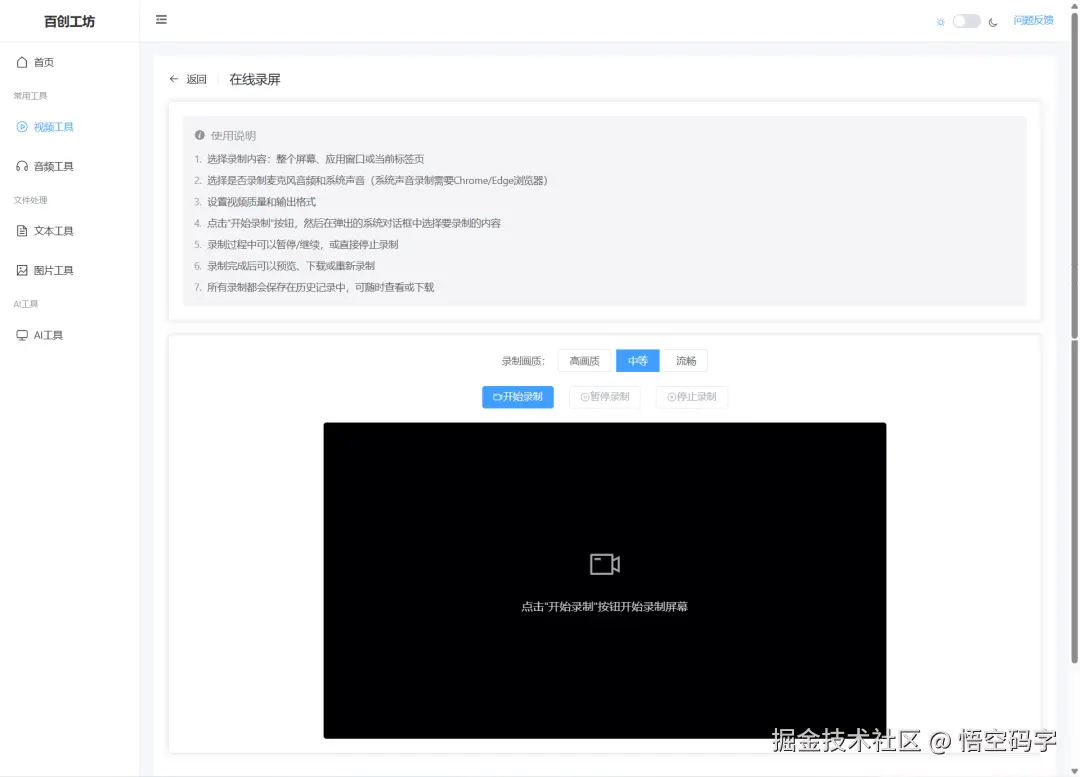This screenshot has width=1080, height=777.
Task: Click the 返回 back link
Action: pyautogui.click(x=189, y=78)
